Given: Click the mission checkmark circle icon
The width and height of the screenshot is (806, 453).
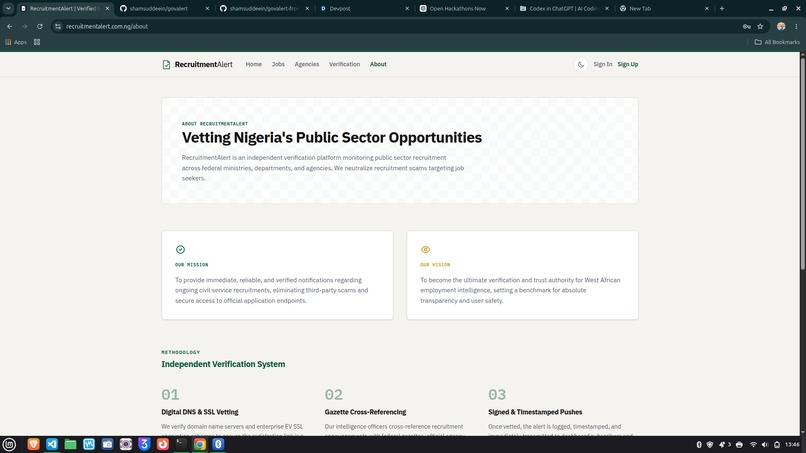Looking at the screenshot, I should [x=180, y=249].
